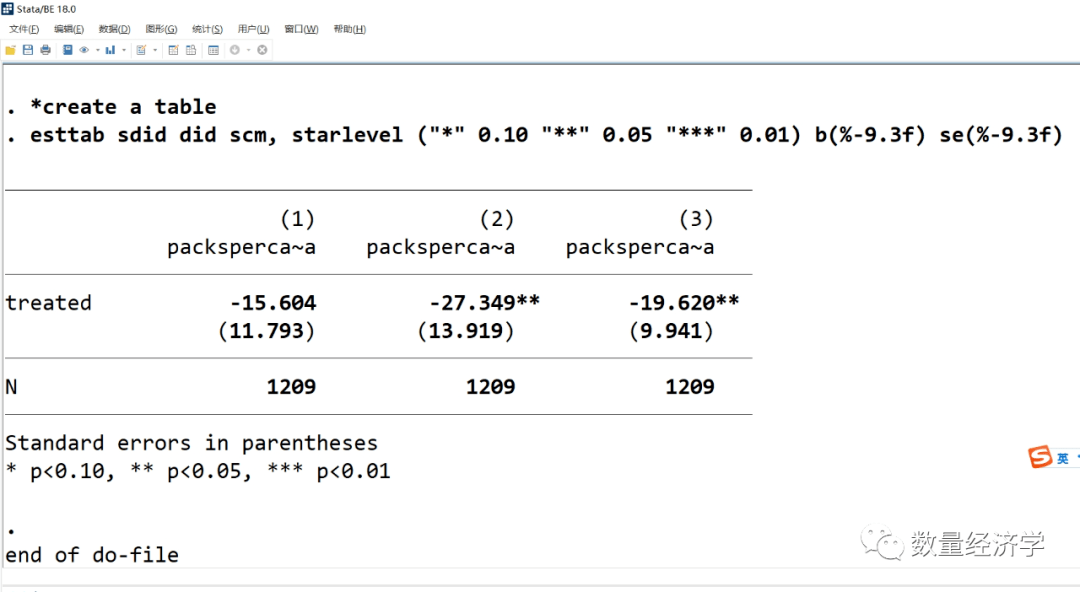The width and height of the screenshot is (1080, 592).
Task: Click the Print toolbar icon
Action: pyautogui.click(x=46, y=50)
